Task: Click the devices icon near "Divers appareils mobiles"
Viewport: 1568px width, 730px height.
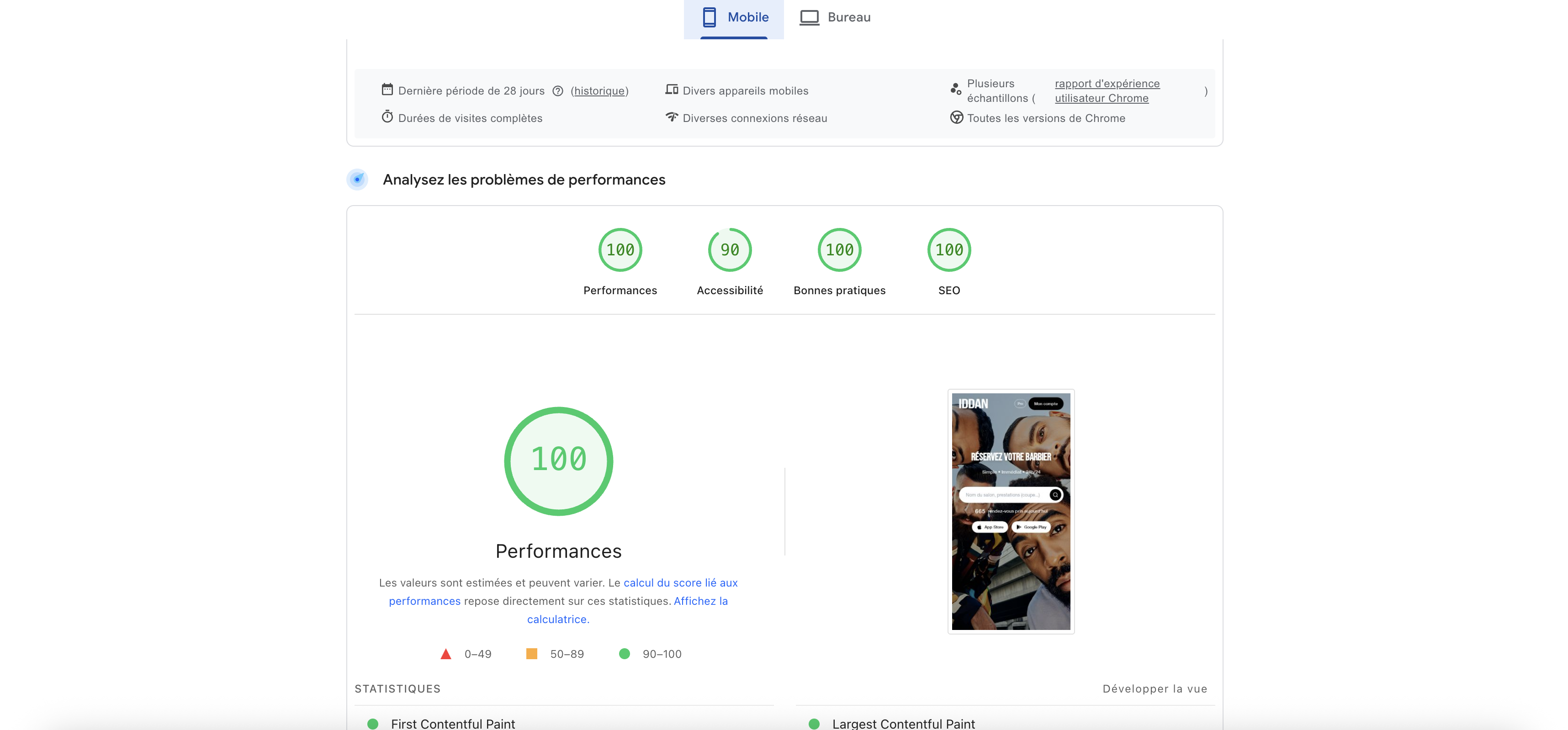Action: (x=672, y=89)
